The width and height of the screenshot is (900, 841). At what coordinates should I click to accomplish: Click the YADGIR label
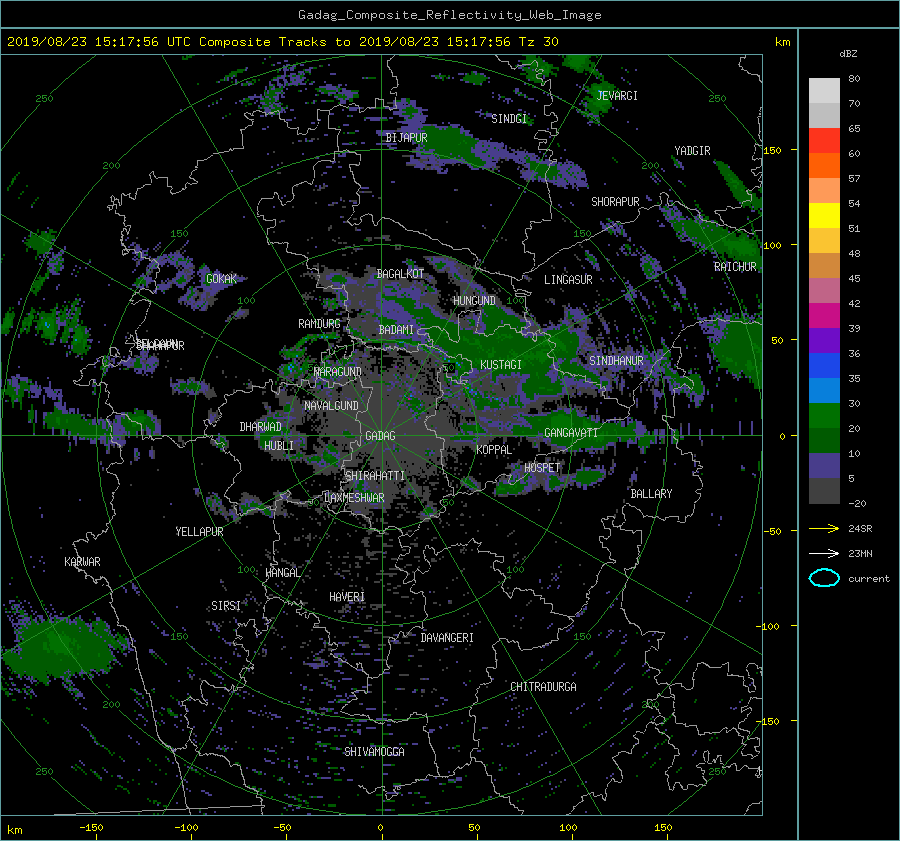point(692,151)
